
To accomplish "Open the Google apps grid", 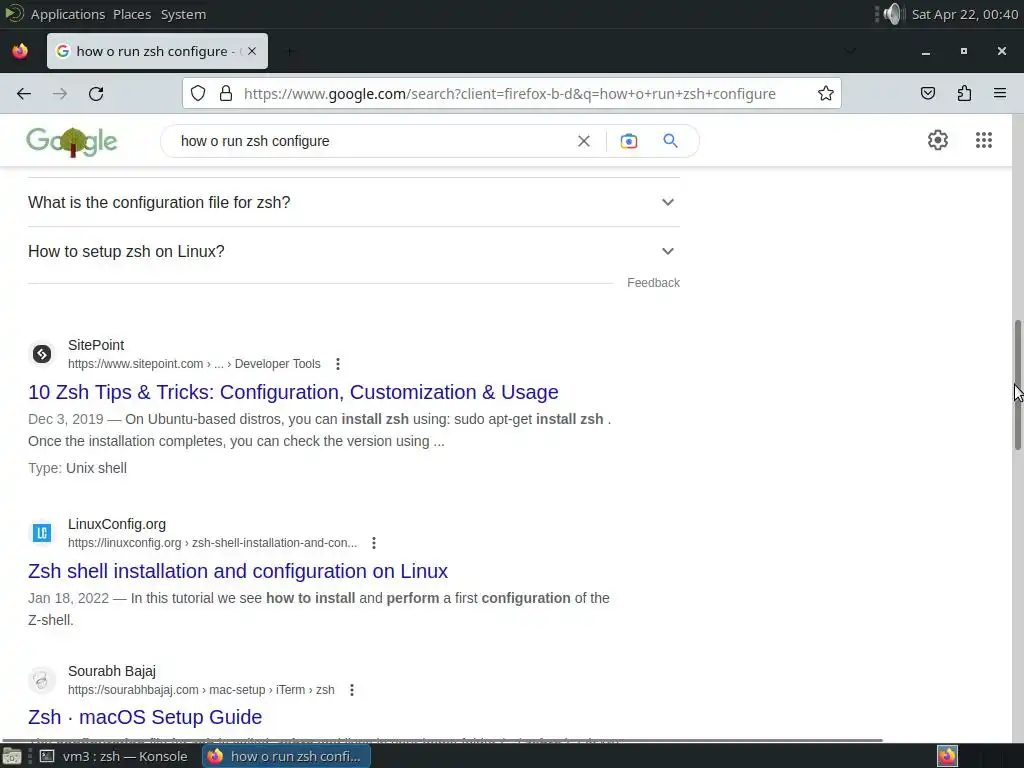I will tap(984, 140).
